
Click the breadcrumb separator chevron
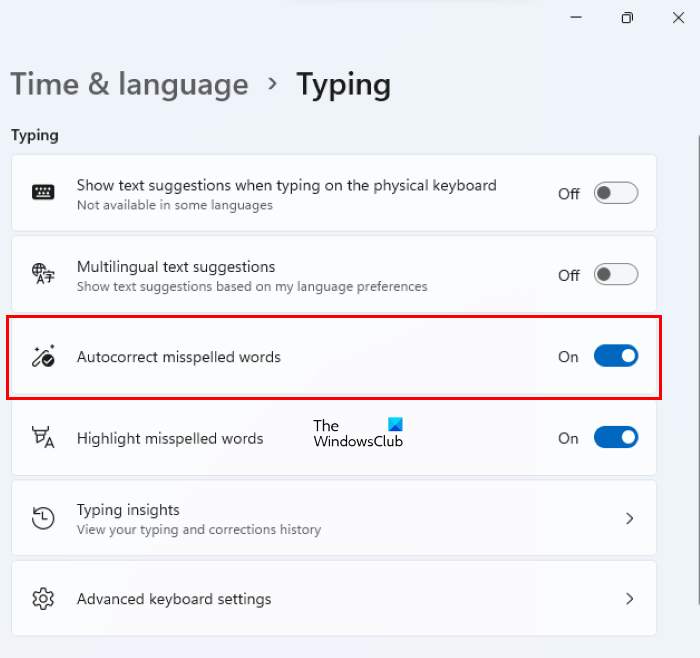(272, 85)
